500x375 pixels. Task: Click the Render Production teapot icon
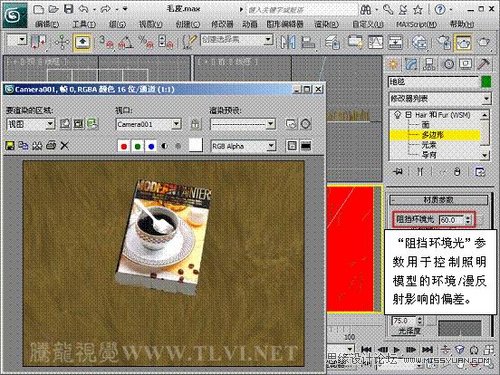point(484,42)
